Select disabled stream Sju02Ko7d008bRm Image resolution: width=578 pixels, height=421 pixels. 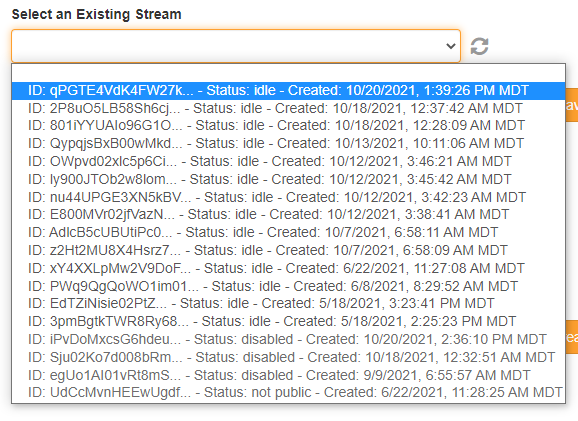(x=288, y=357)
